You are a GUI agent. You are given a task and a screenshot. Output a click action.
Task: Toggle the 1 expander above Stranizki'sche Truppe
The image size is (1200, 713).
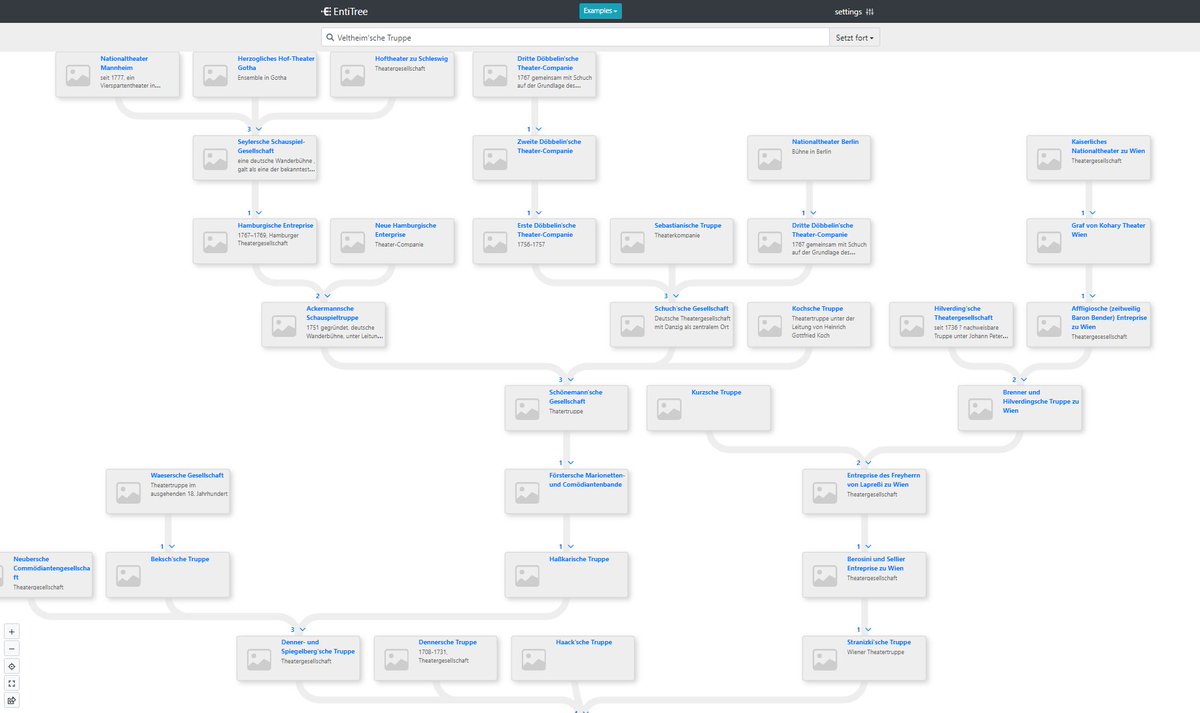click(864, 629)
